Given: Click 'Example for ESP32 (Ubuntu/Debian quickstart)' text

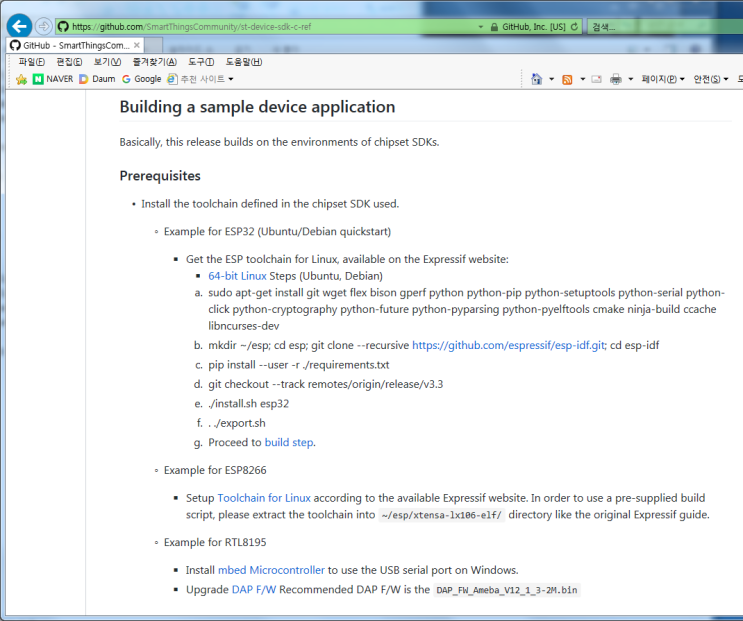Looking at the screenshot, I should point(277,231).
